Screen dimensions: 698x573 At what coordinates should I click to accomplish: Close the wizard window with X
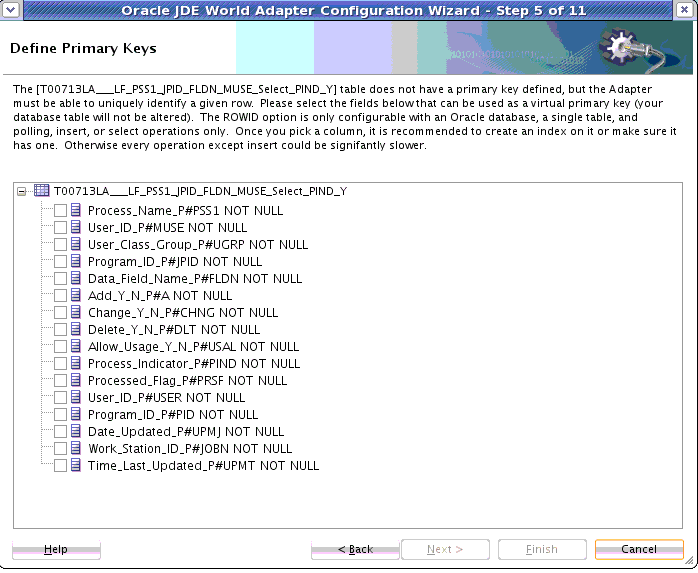point(685,9)
